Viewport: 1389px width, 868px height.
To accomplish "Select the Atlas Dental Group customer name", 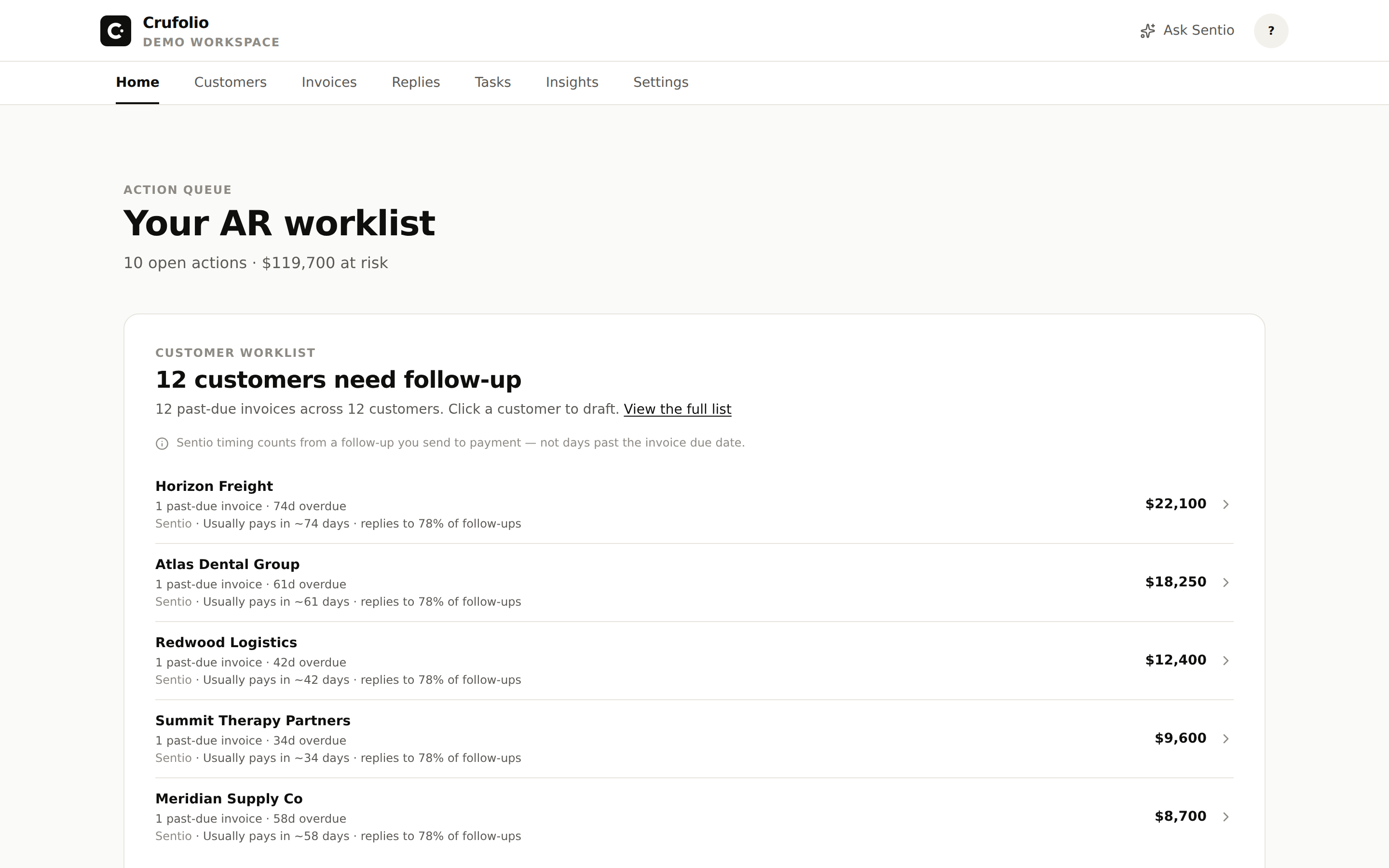I will [227, 564].
